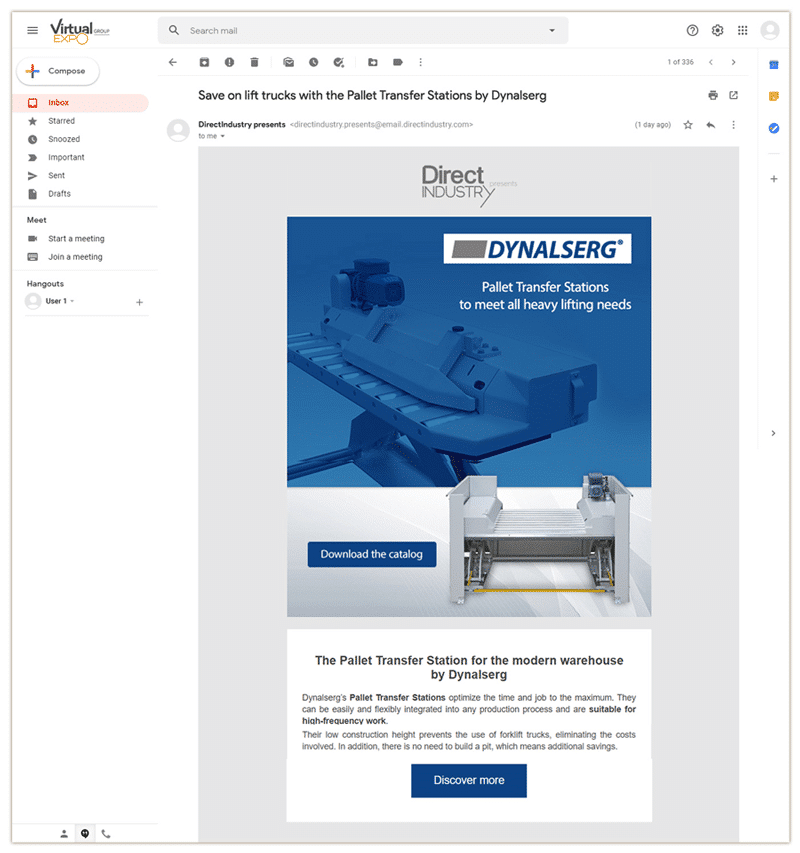800x853 pixels.
Task: Open toolbar More options menu
Action: (420, 62)
